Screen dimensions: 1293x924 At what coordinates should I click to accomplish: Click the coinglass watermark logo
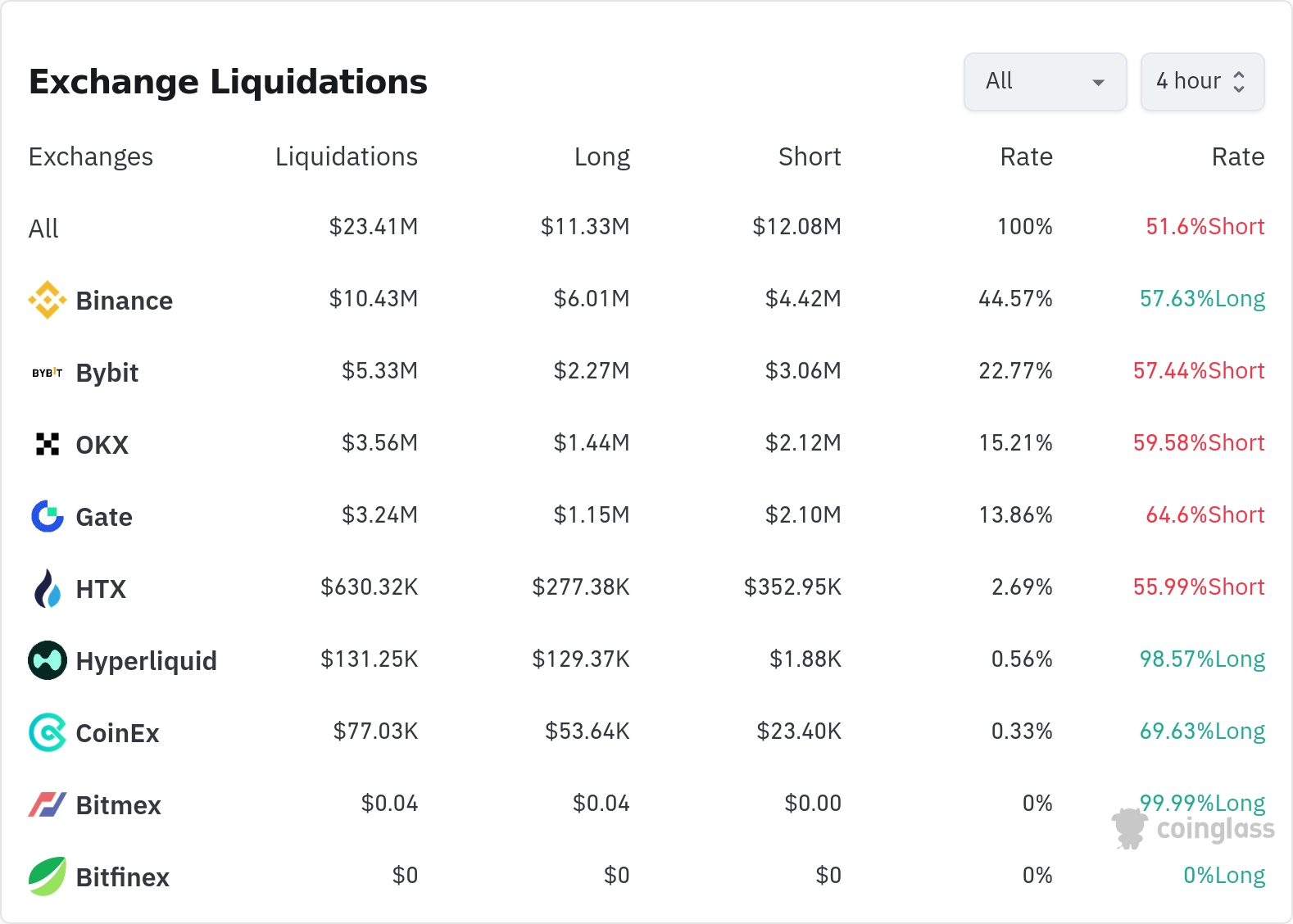pos(1194,829)
